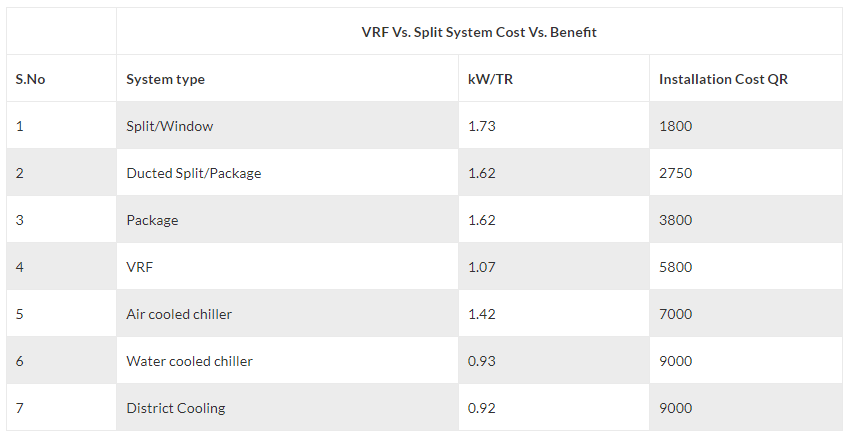The width and height of the screenshot is (850, 440).
Task: Select the 'System type' column header
Action: point(165,79)
